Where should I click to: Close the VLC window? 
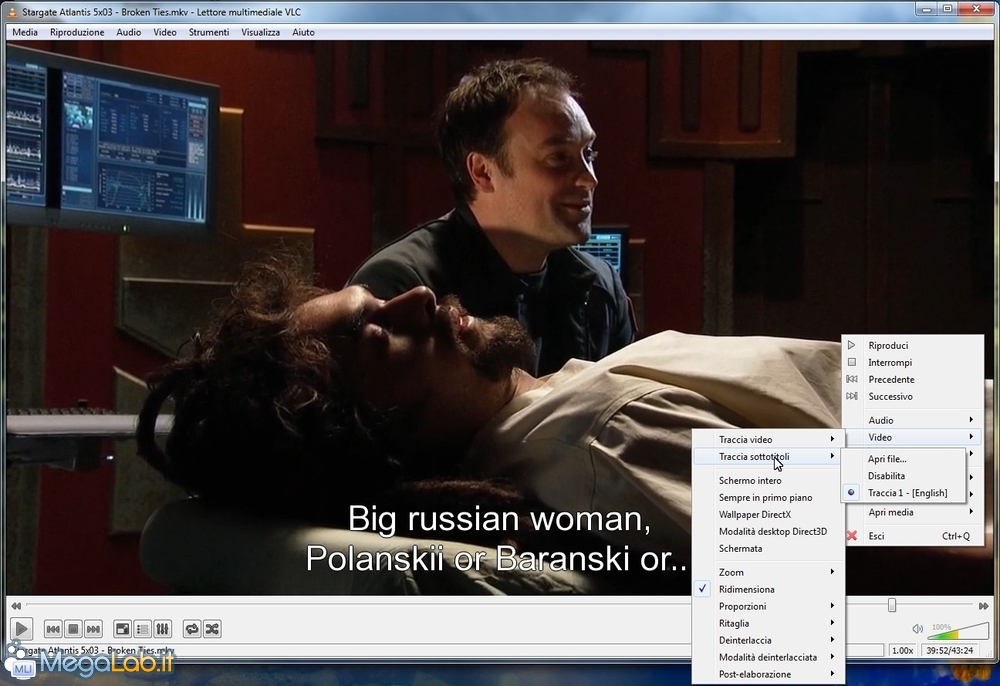click(976, 9)
